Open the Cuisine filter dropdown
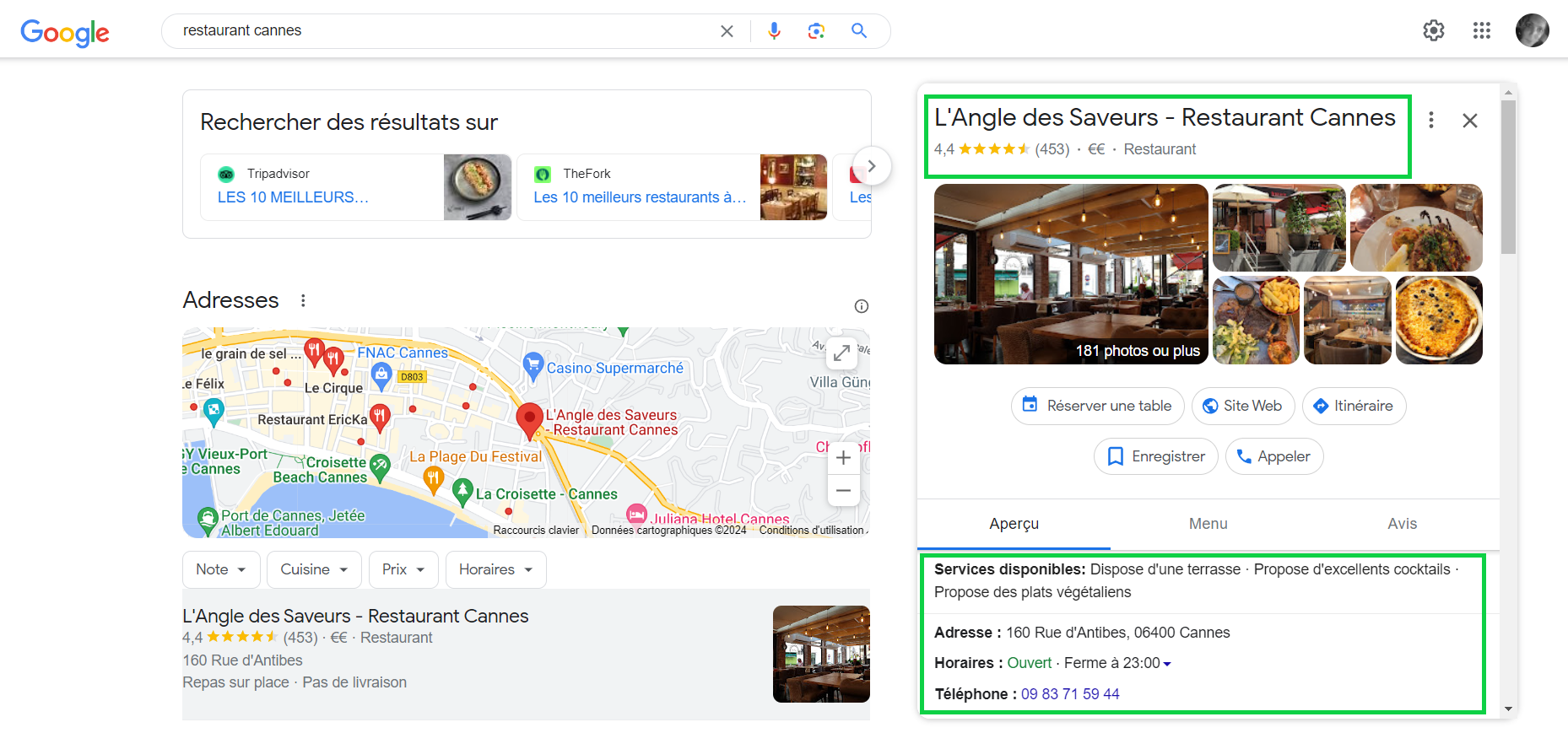The width and height of the screenshot is (1568, 733). click(314, 569)
